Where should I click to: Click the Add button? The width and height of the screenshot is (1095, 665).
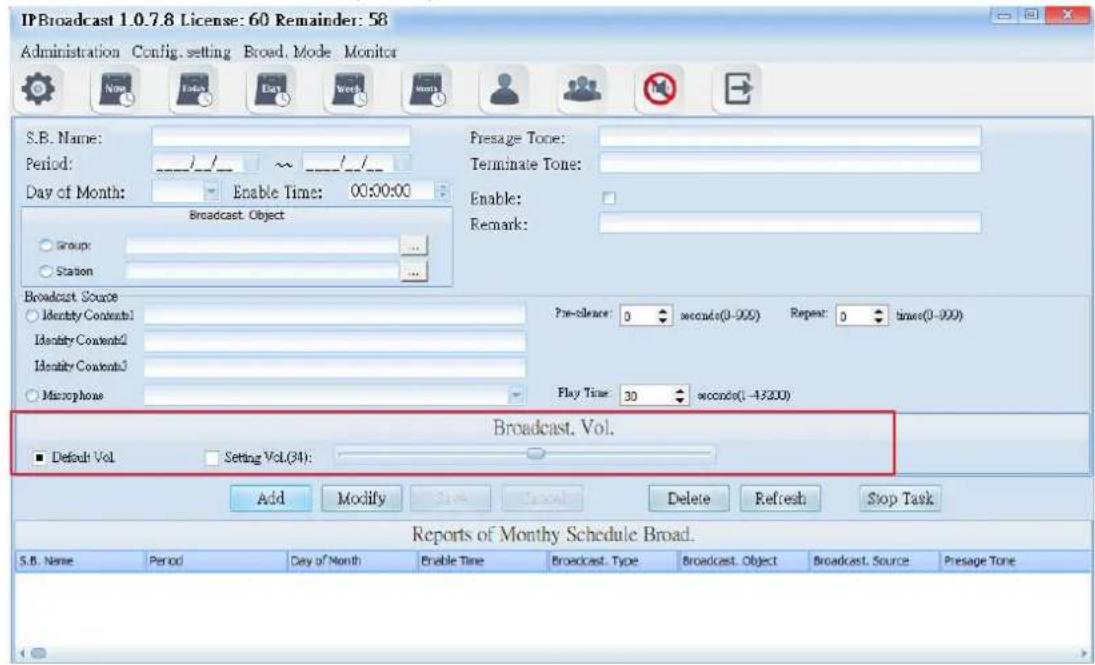pyautogui.click(x=271, y=499)
